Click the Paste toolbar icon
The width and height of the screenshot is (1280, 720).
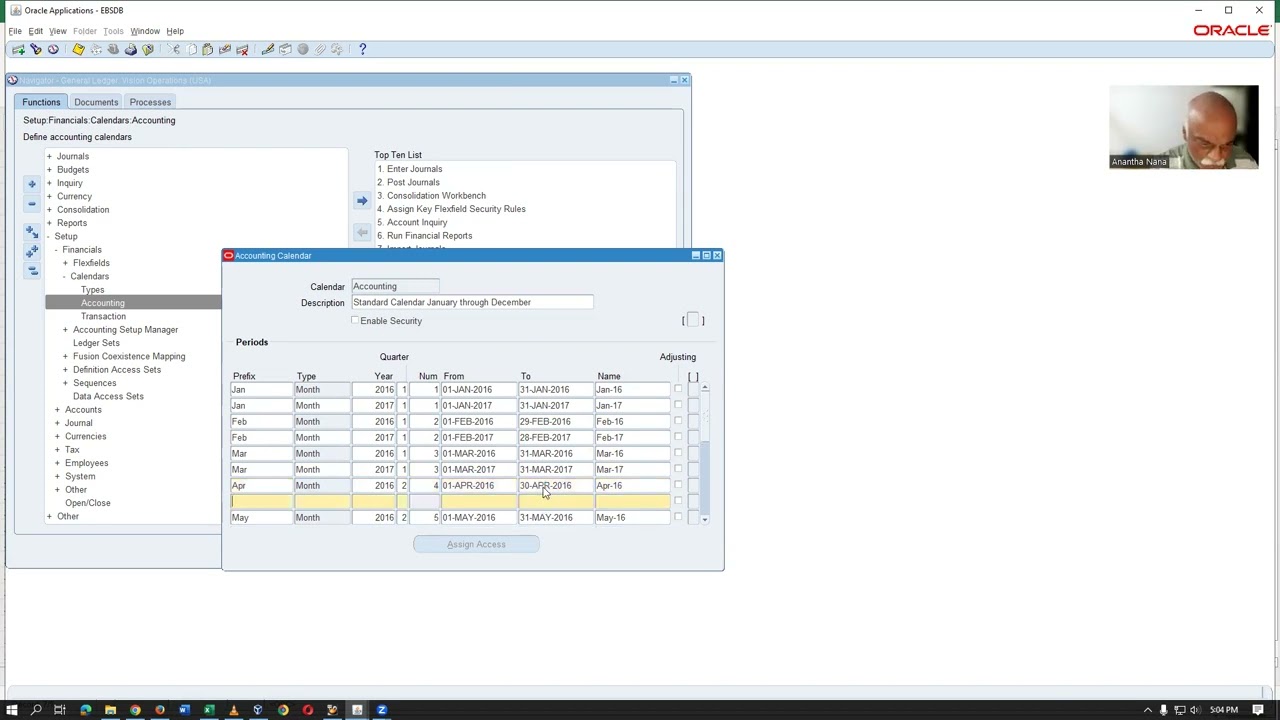click(x=207, y=50)
